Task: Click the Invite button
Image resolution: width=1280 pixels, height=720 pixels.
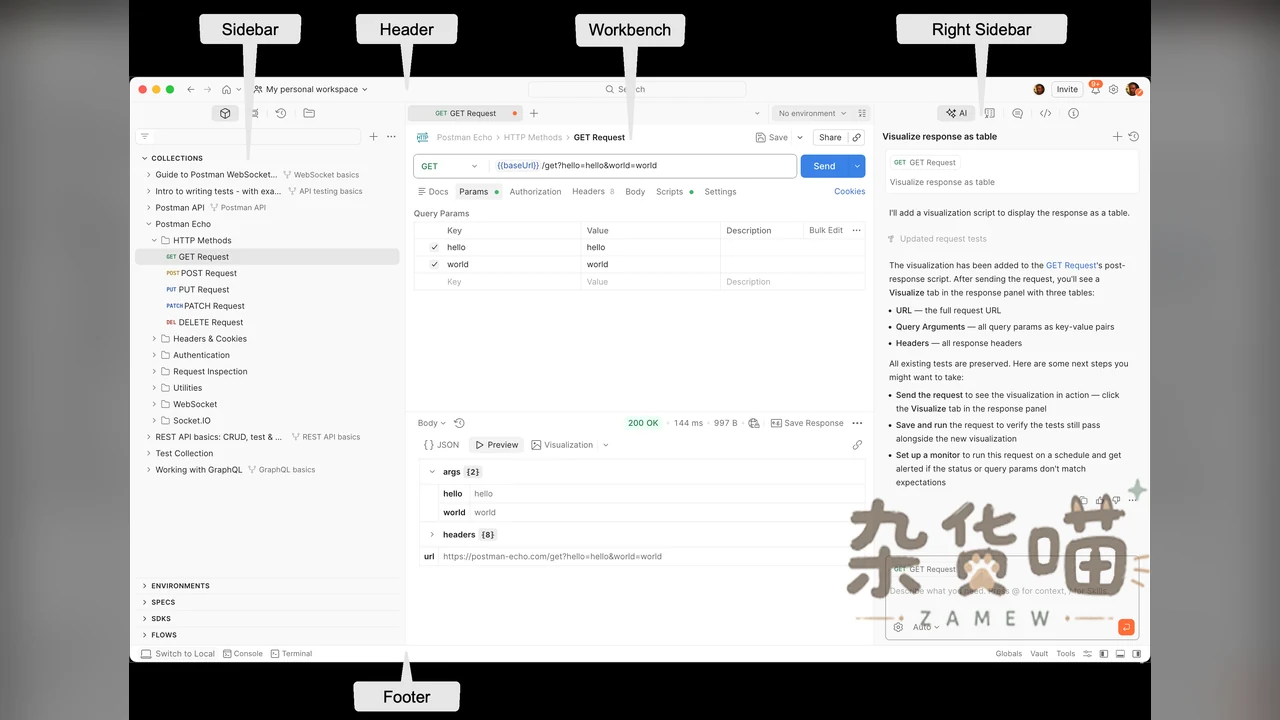Action: 1067,89
